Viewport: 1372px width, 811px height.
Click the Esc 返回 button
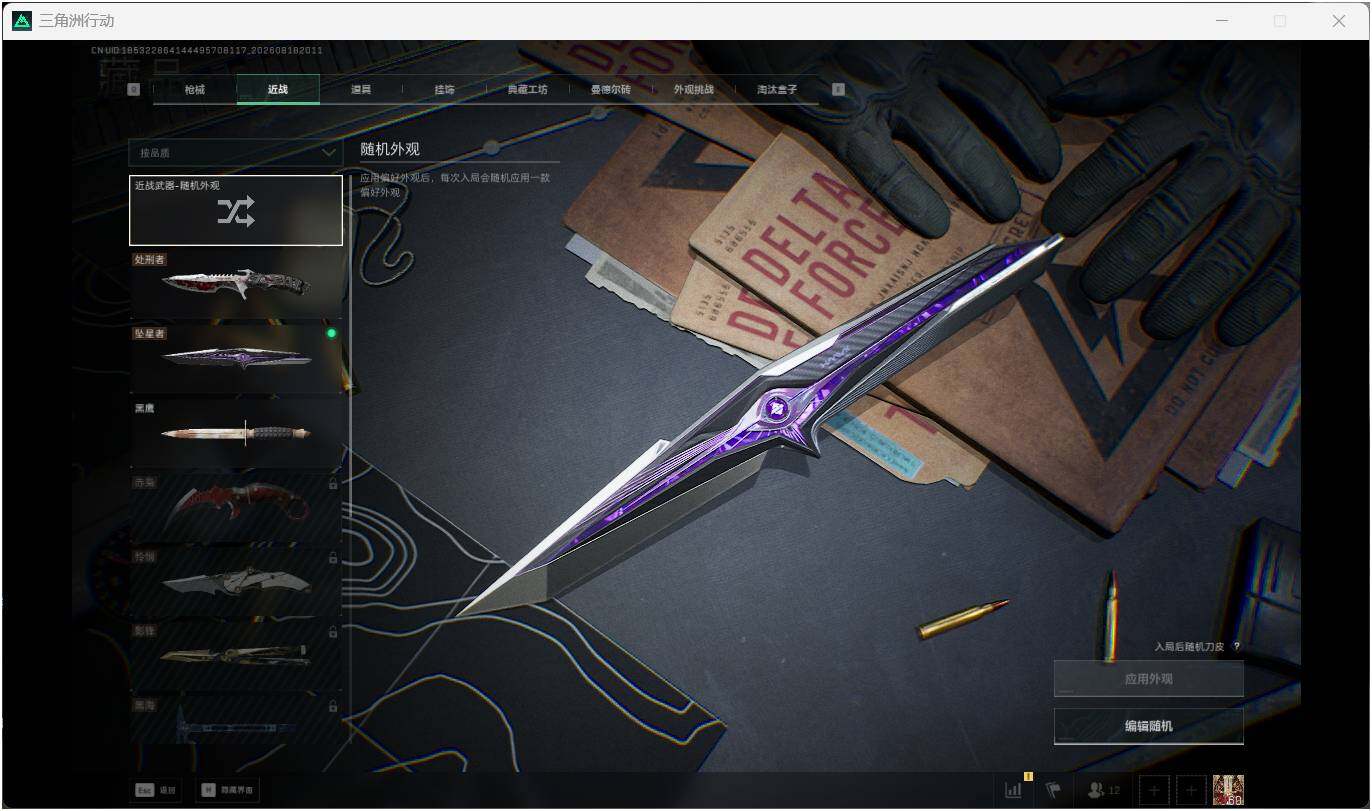point(156,790)
